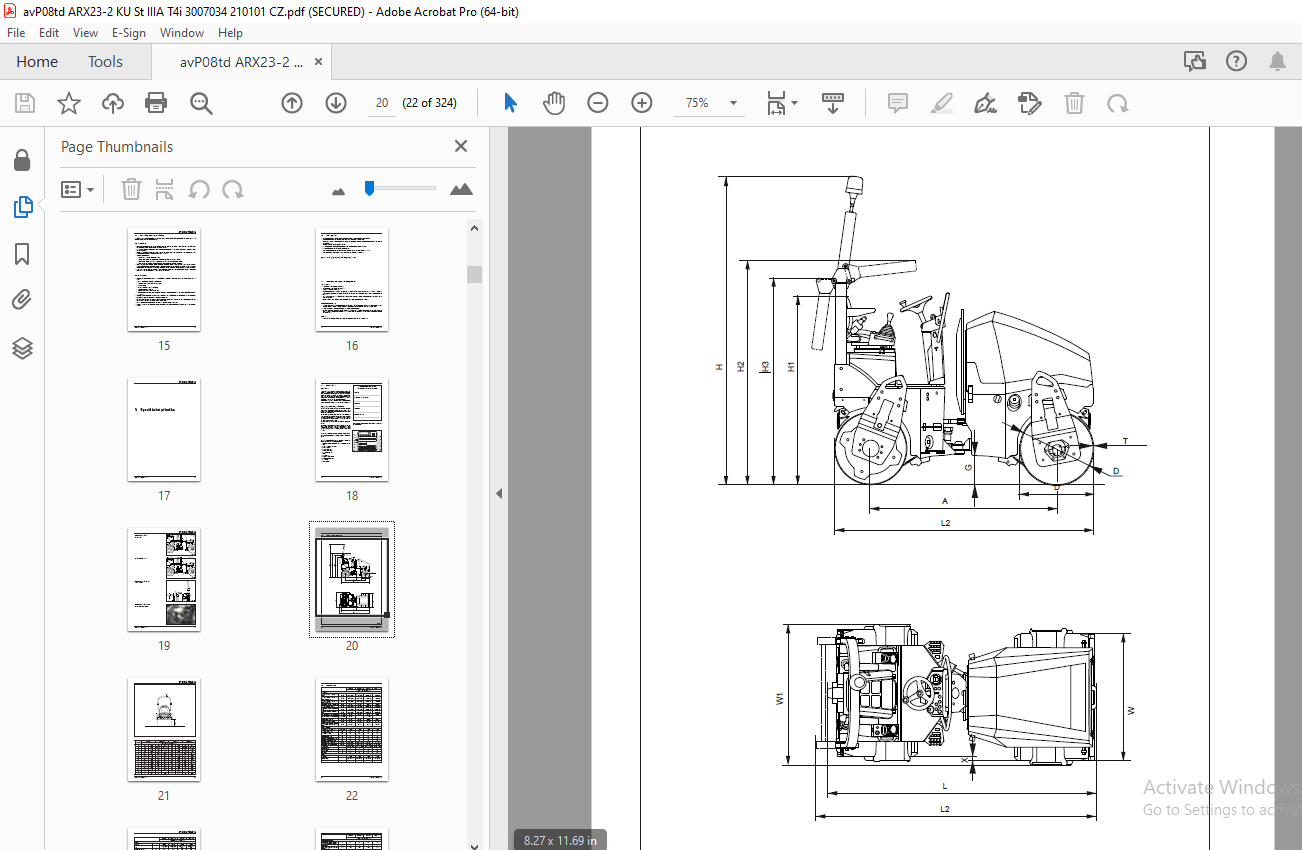Zoom out with the minus button
This screenshot has width=1302, height=850.
(598, 103)
